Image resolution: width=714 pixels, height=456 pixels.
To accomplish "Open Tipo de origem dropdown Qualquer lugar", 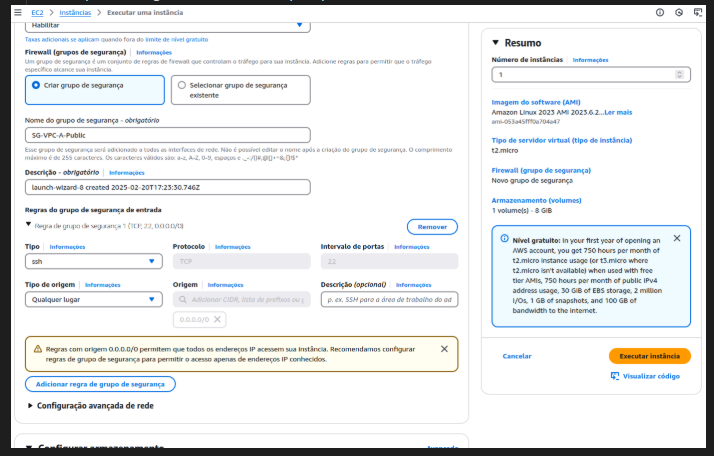I will coord(93,298).
